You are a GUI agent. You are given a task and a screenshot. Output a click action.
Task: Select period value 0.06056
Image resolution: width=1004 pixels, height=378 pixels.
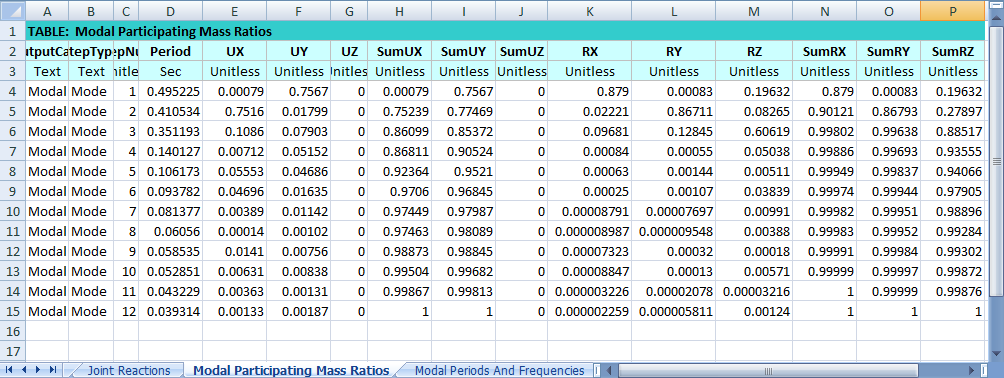pos(170,231)
